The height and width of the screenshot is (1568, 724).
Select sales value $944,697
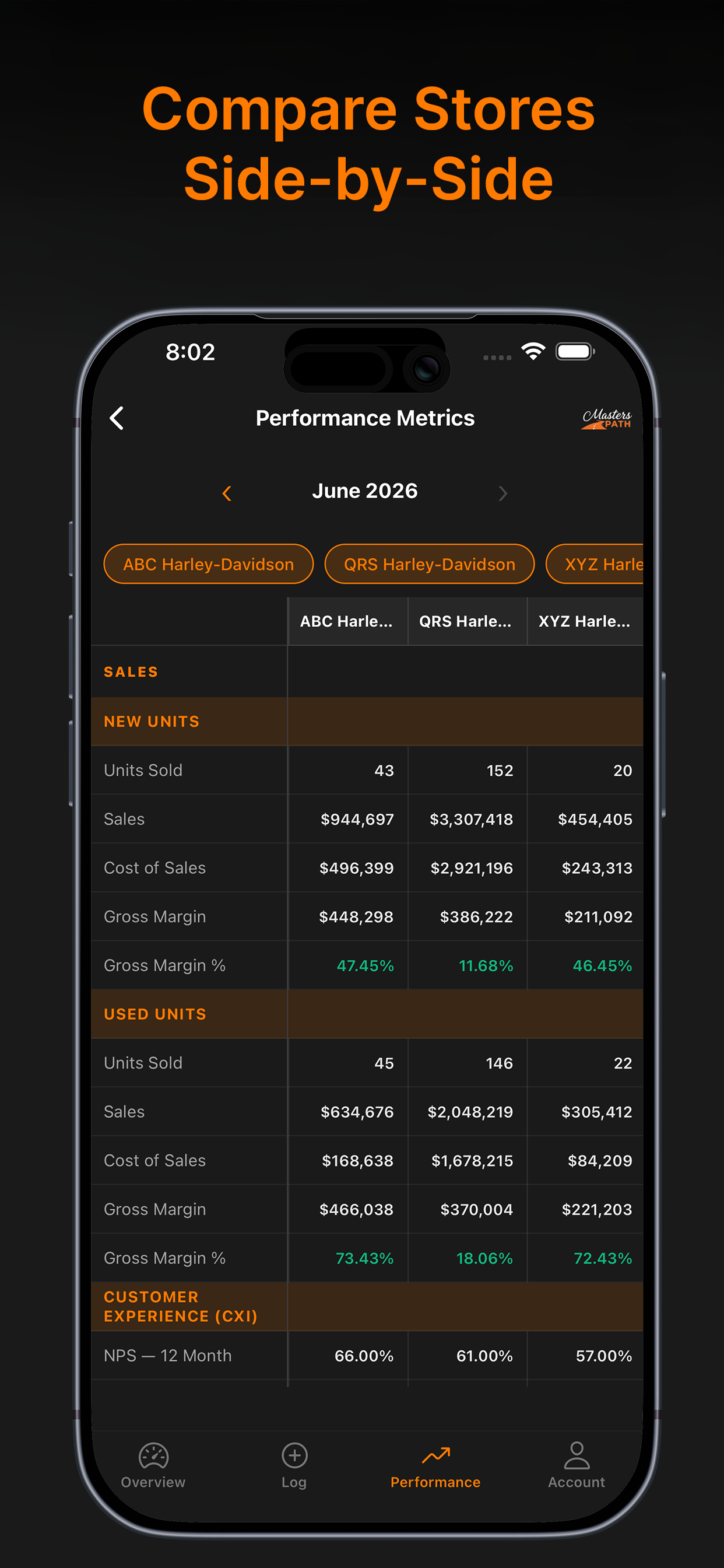click(357, 820)
